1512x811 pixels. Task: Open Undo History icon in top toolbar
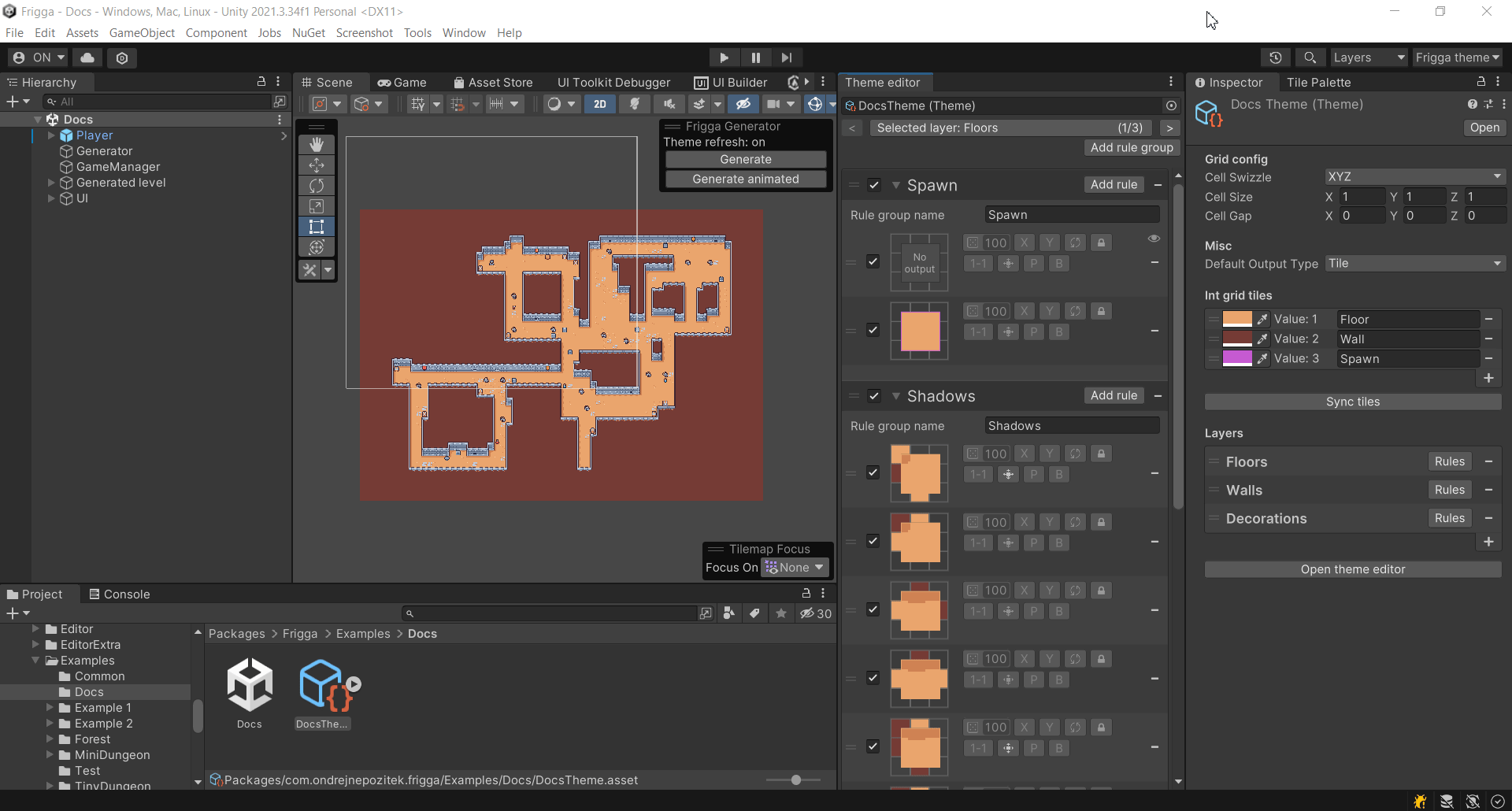pos(1276,57)
